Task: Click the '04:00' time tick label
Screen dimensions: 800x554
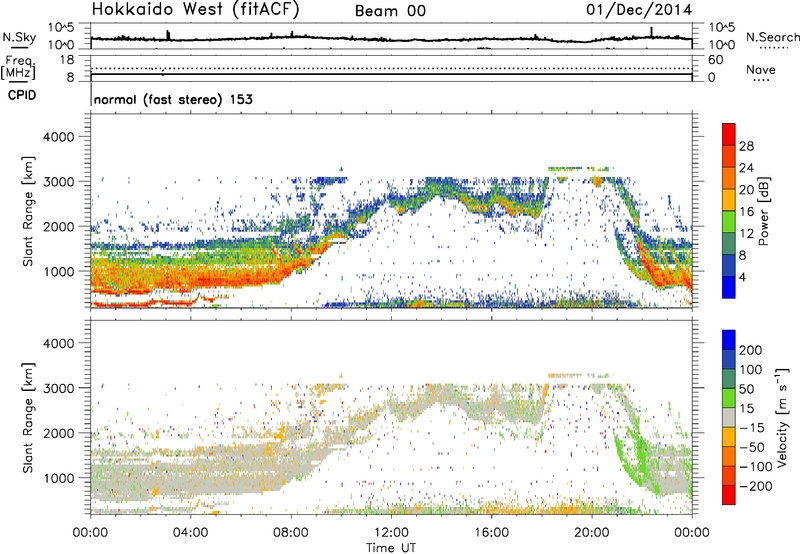Action: 191,533
